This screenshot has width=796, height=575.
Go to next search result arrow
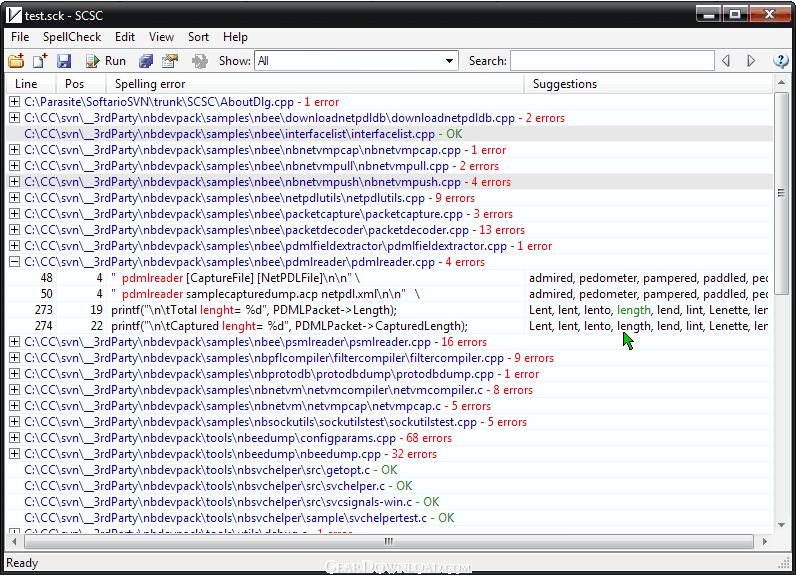pos(751,61)
